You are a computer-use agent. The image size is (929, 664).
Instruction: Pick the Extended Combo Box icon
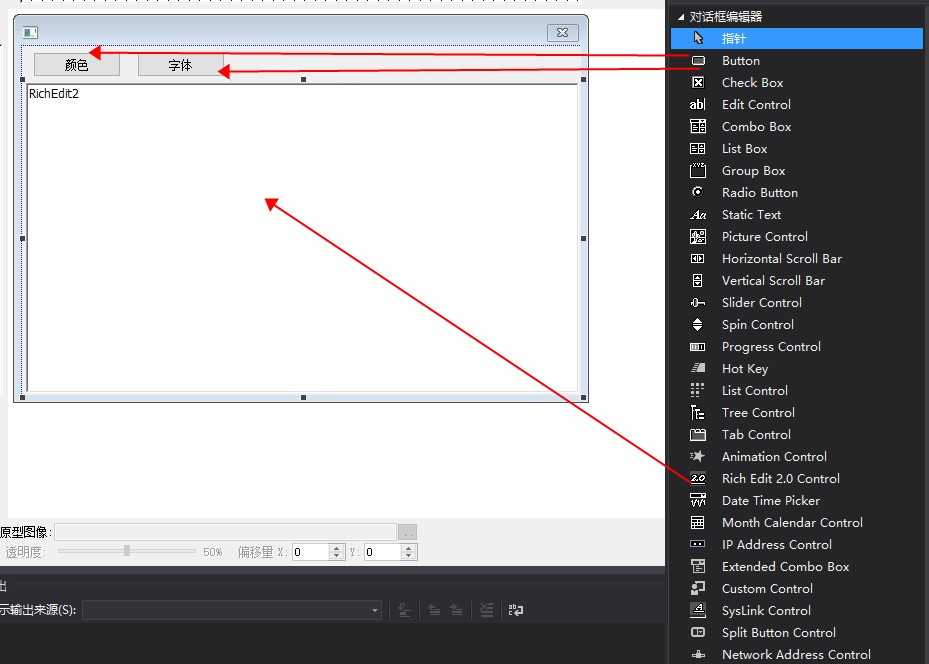coord(698,566)
